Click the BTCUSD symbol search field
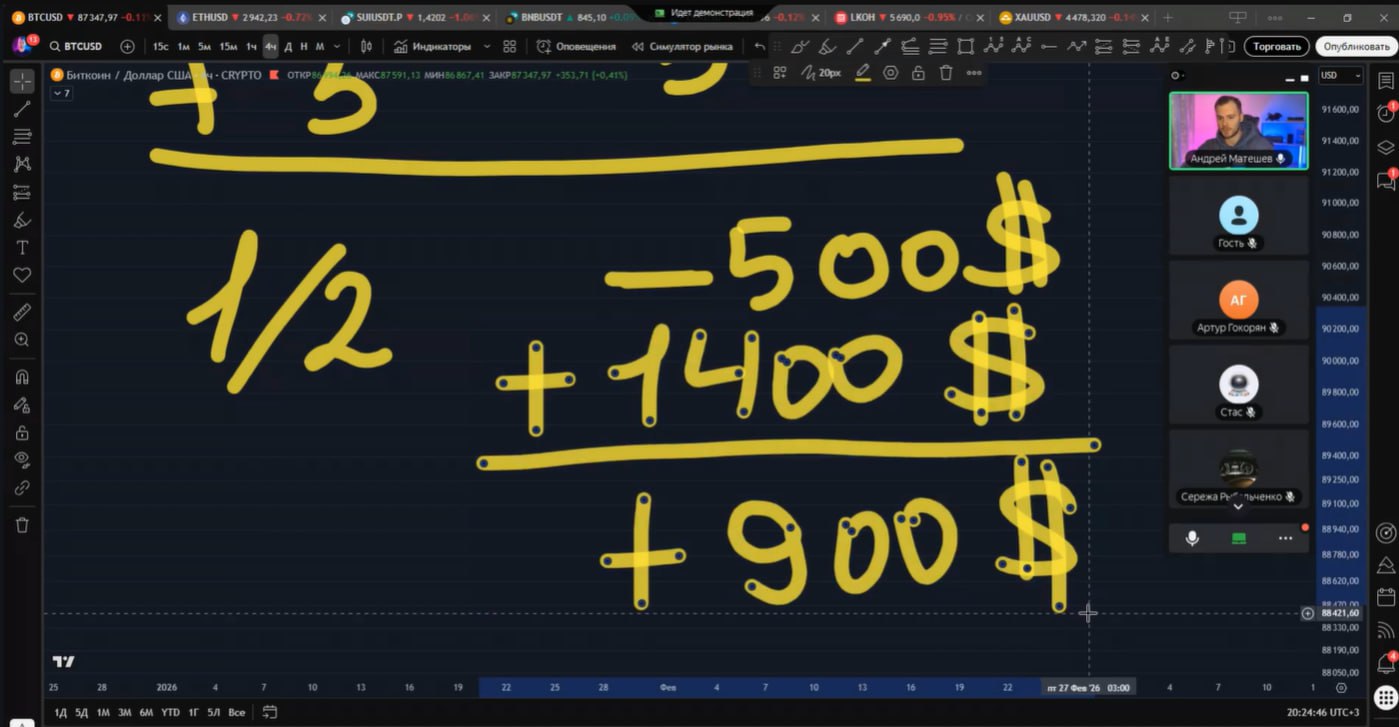 click(x=82, y=46)
